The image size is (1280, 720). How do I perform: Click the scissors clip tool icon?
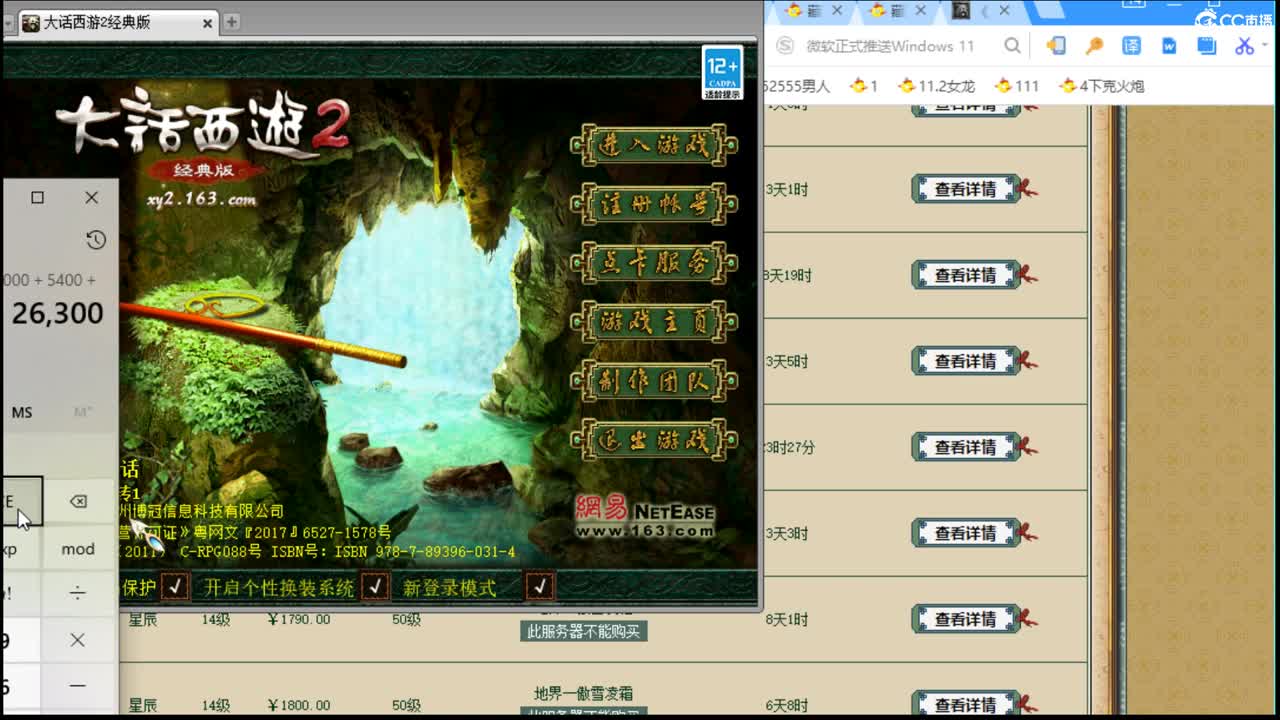(x=1244, y=46)
